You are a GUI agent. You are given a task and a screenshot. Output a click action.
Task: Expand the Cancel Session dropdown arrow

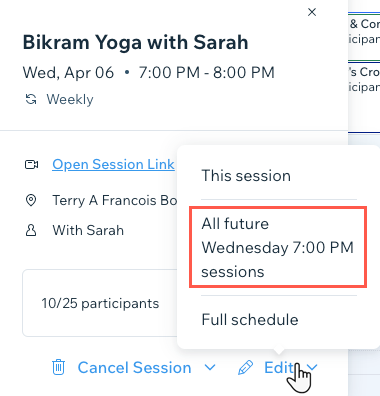click(x=210, y=367)
